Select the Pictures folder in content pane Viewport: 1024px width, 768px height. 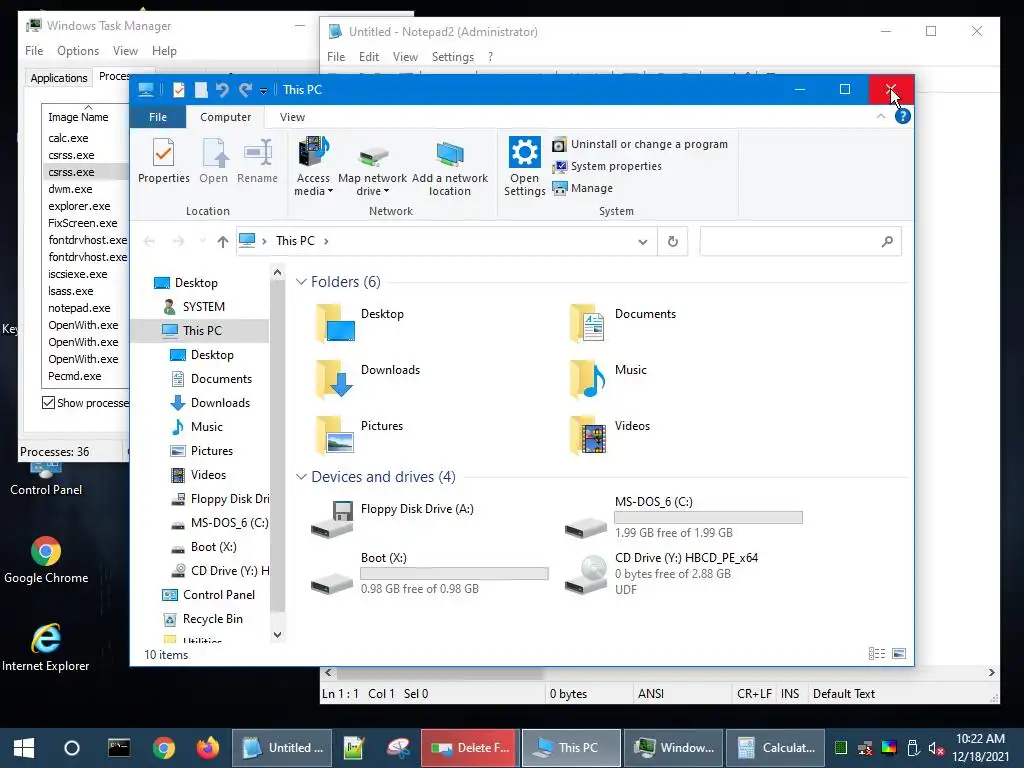pyautogui.click(x=359, y=435)
